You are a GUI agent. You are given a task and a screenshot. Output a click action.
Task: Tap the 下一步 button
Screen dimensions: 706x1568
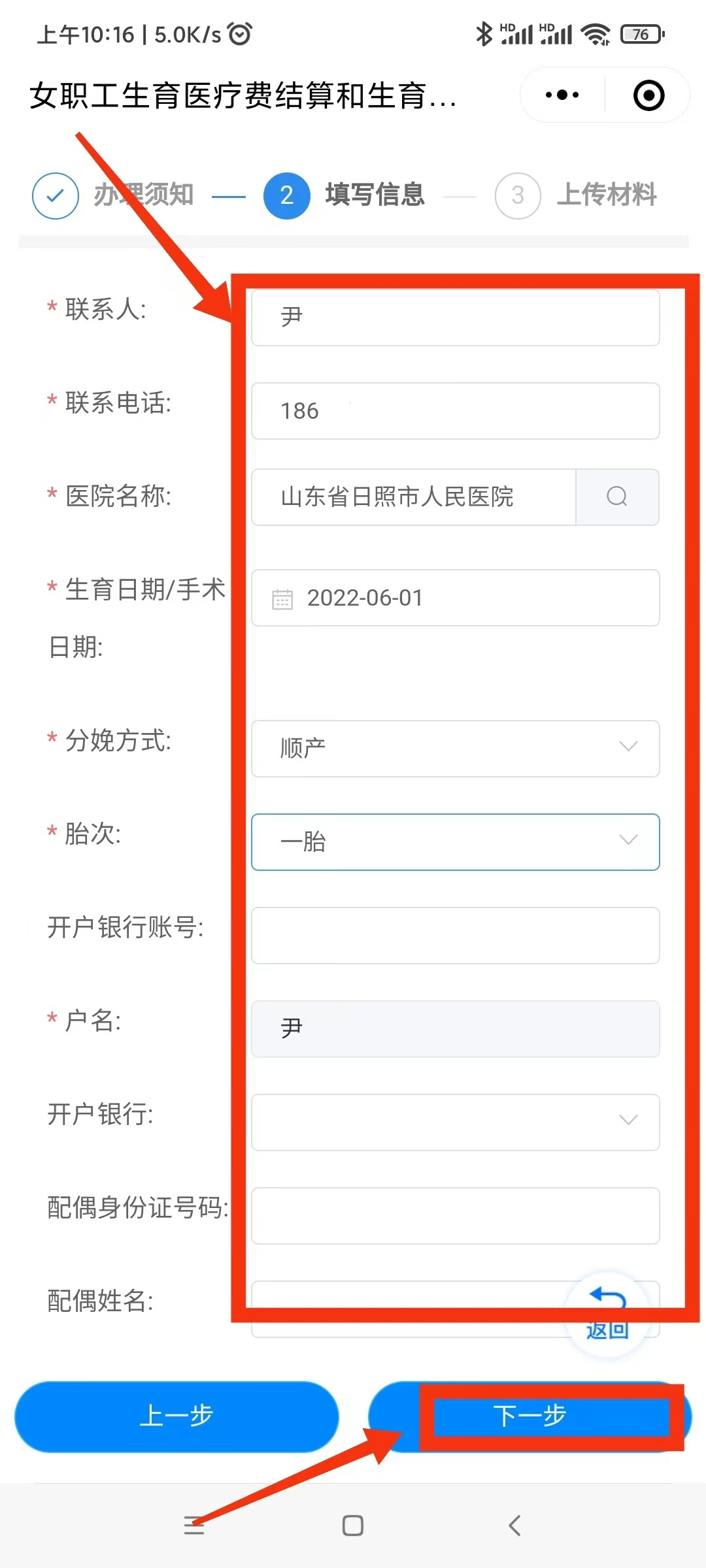click(x=529, y=1416)
